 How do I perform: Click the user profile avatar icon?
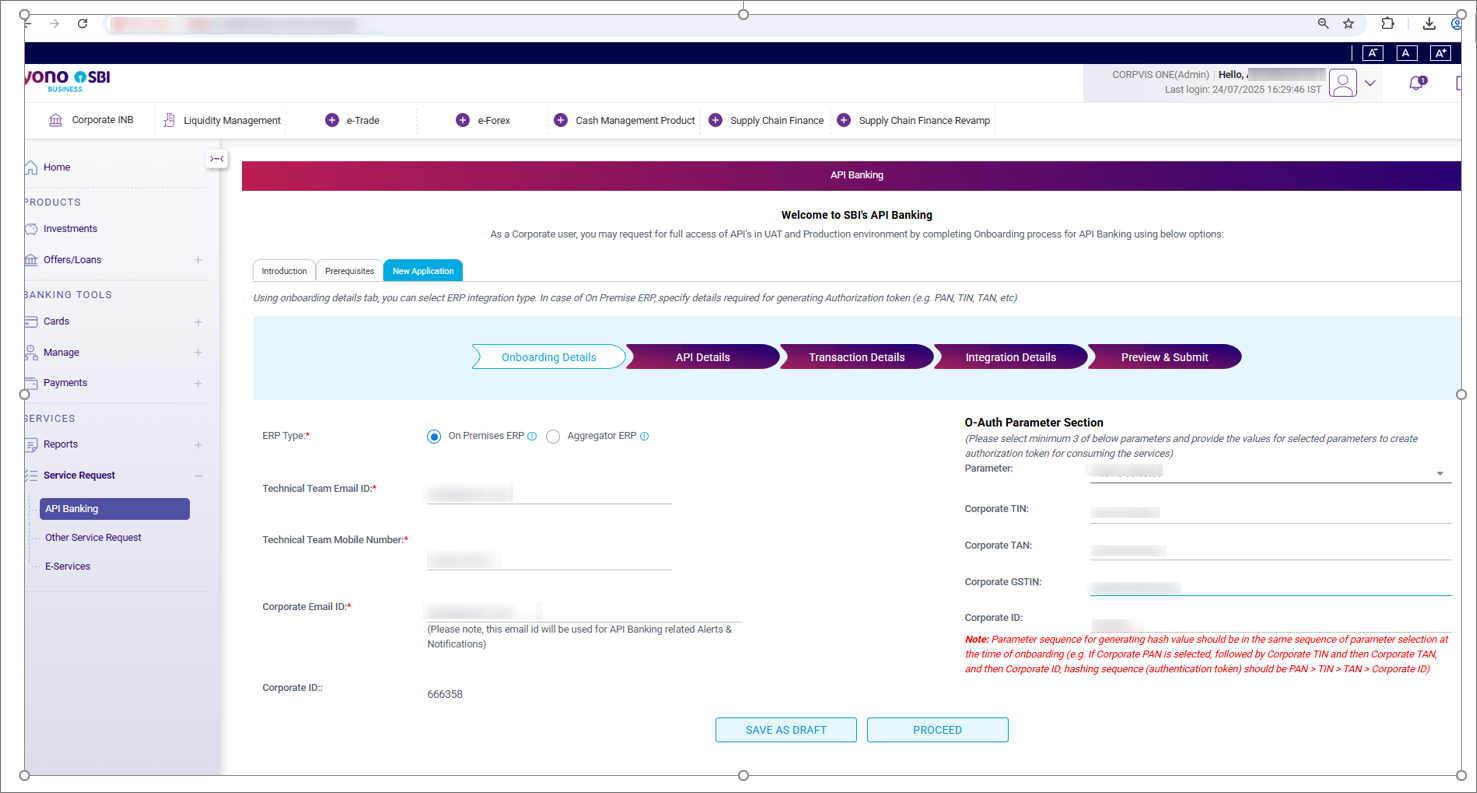(1343, 83)
